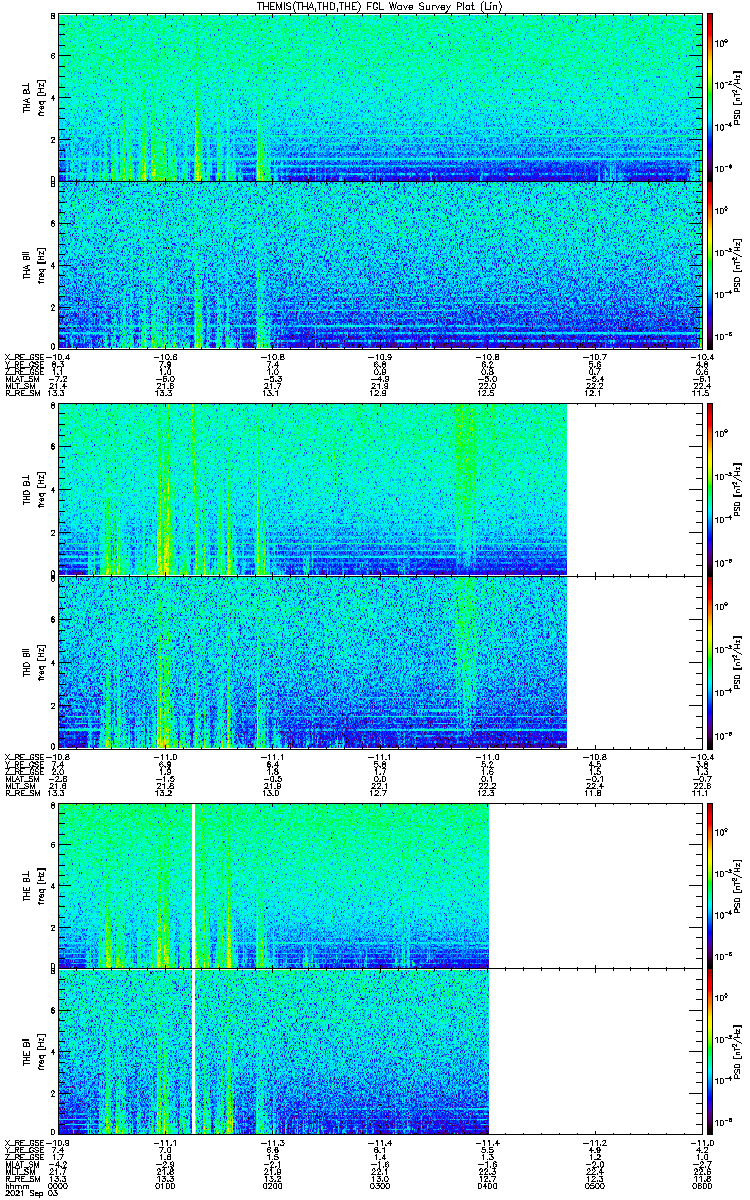
Task: Click the PSD color bar beside THE BL
Action: click(x=710, y=885)
